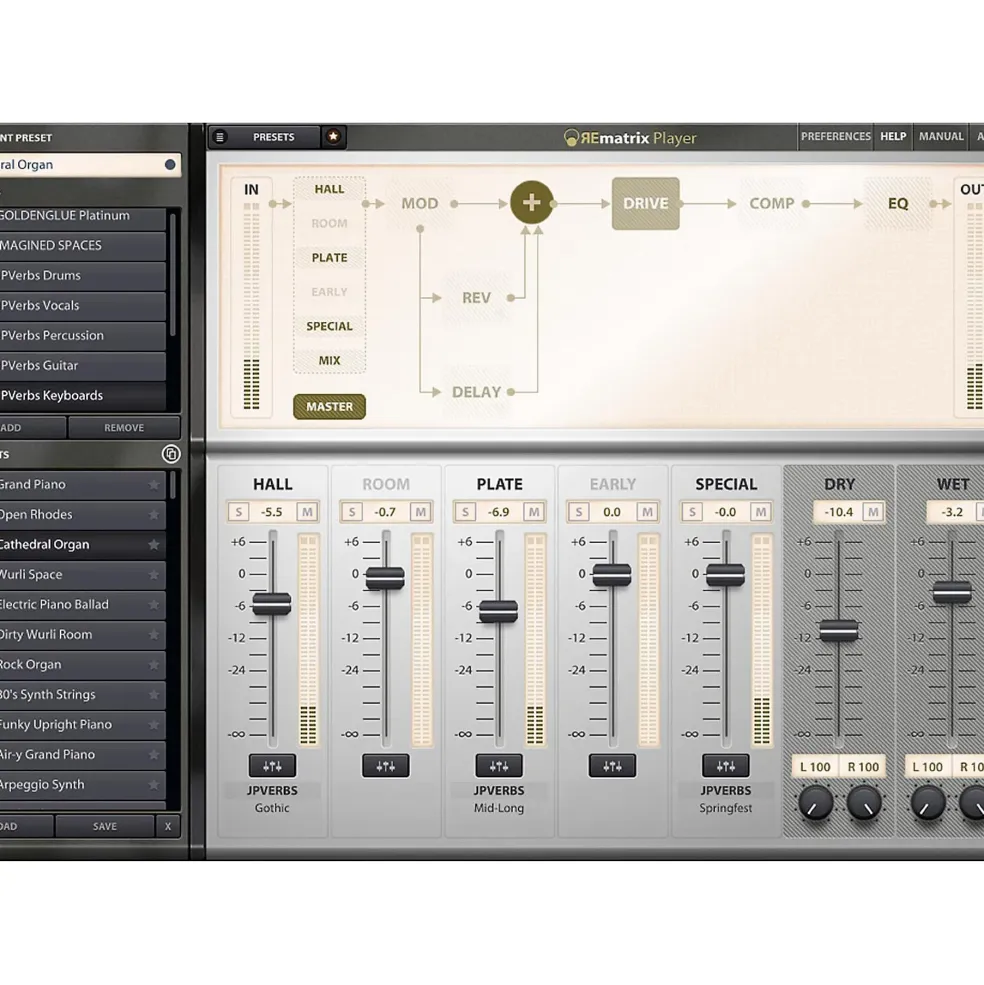
Task: Favorite the Arpeggio Synth preset star
Action: 153,785
